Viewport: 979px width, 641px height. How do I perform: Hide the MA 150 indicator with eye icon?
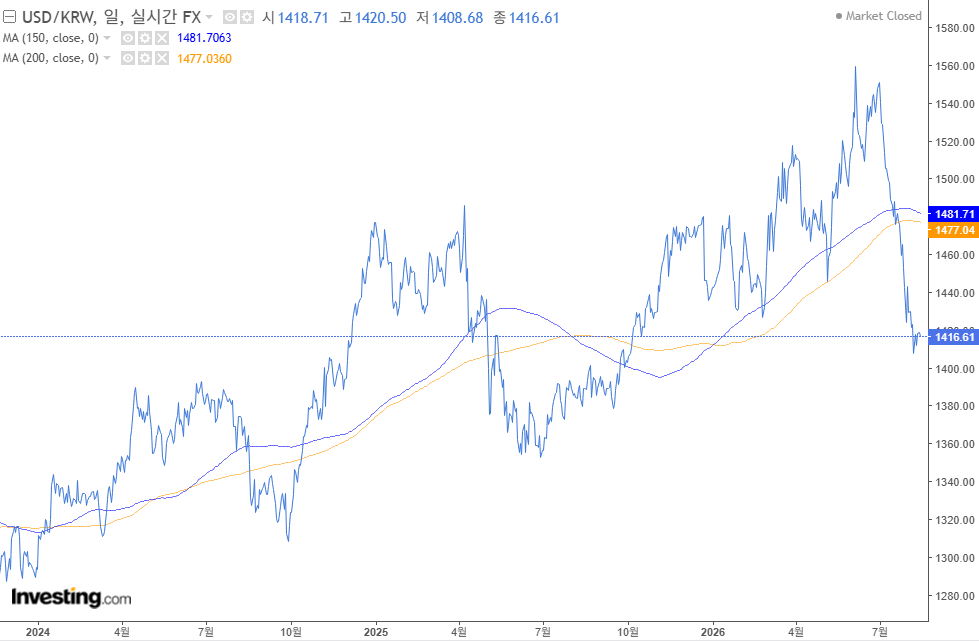(128, 38)
